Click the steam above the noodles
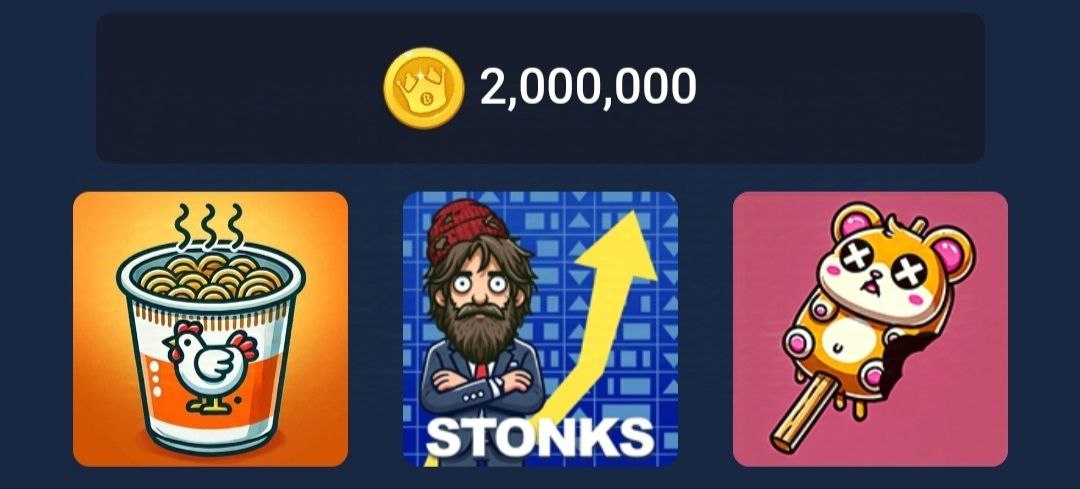This screenshot has width=1080, height=489. pos(209,227)
